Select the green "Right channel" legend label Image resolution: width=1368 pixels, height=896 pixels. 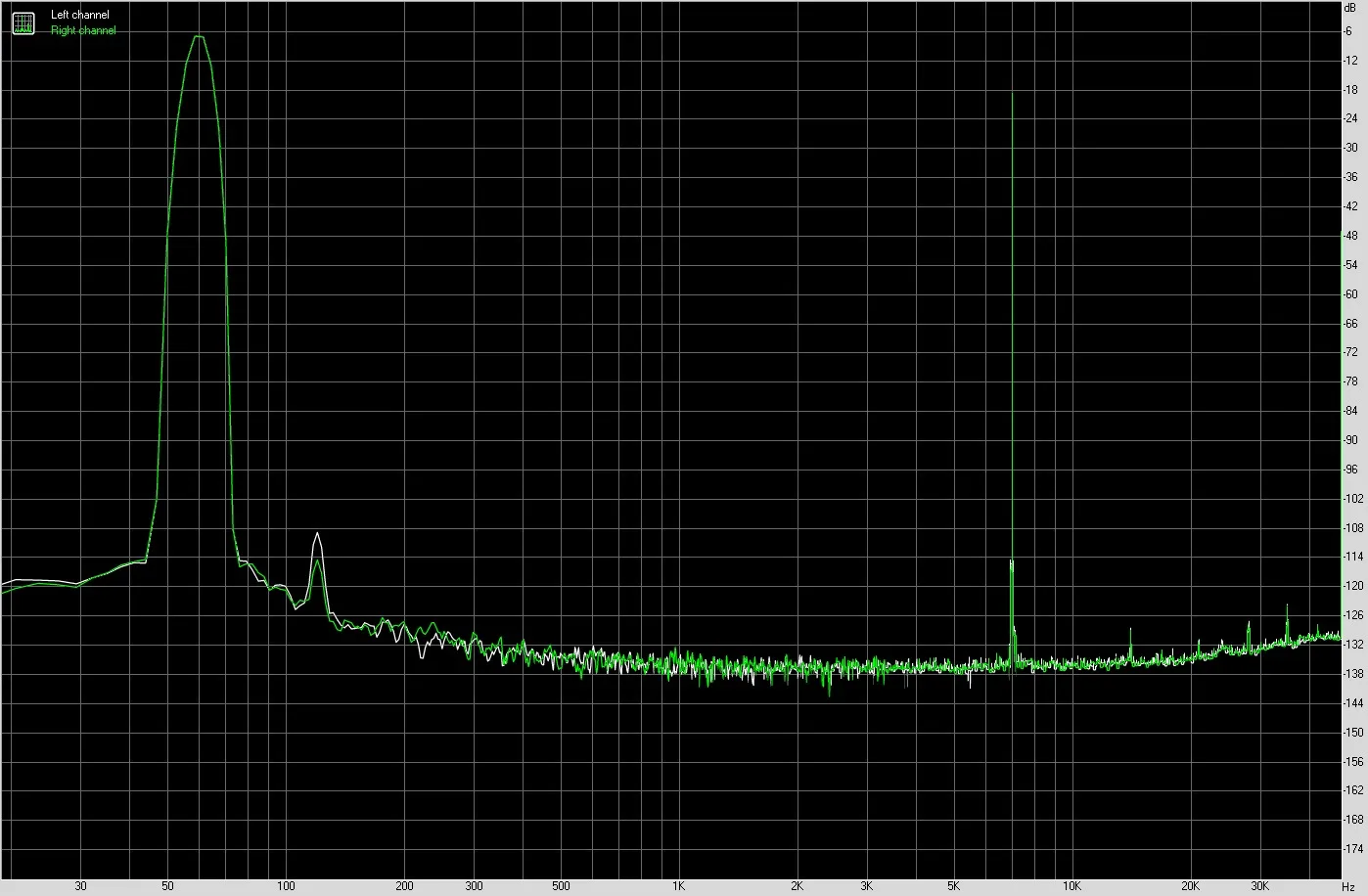coord(83,30)
